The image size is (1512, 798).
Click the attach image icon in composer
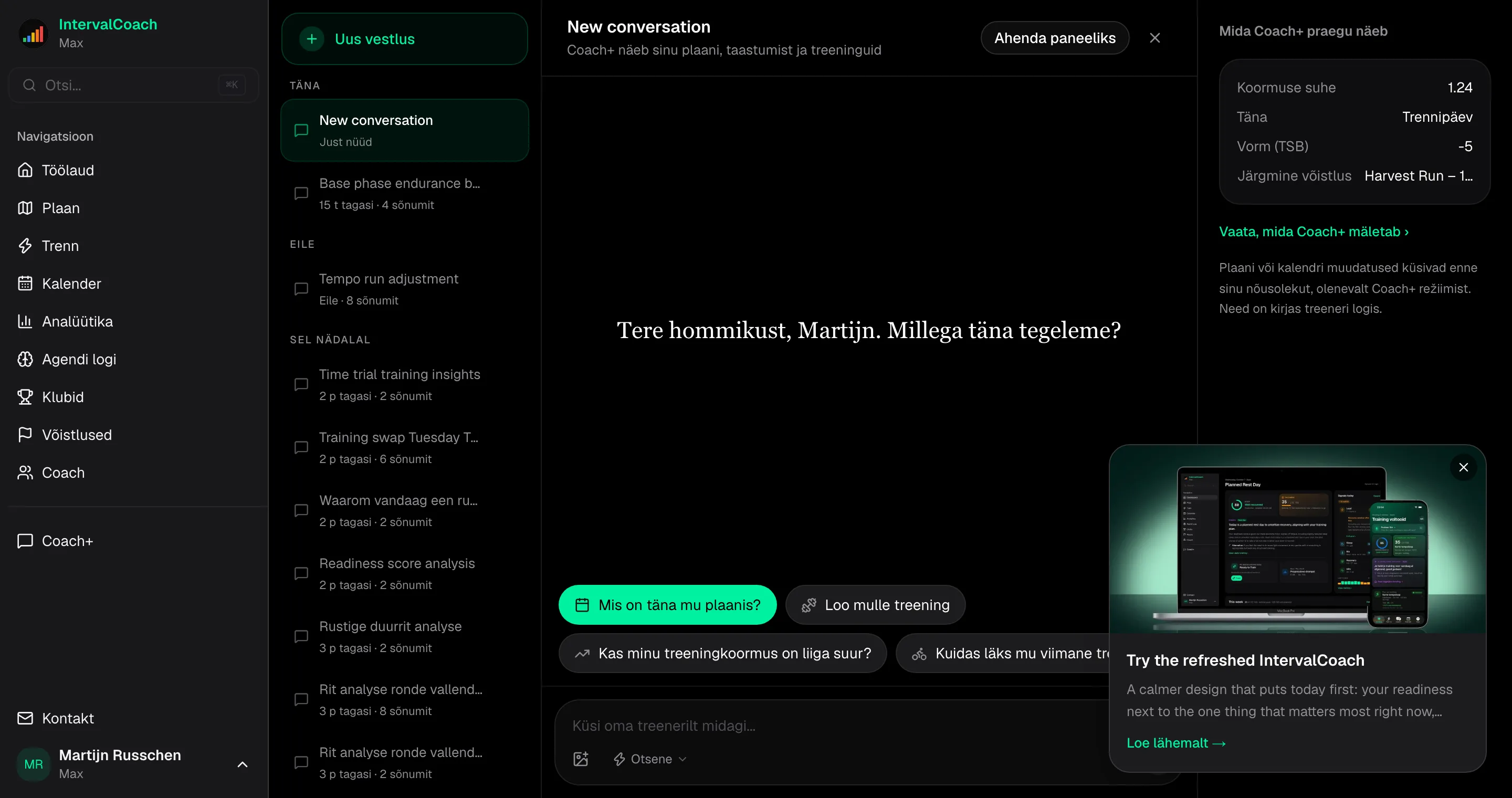click(581, 759)
